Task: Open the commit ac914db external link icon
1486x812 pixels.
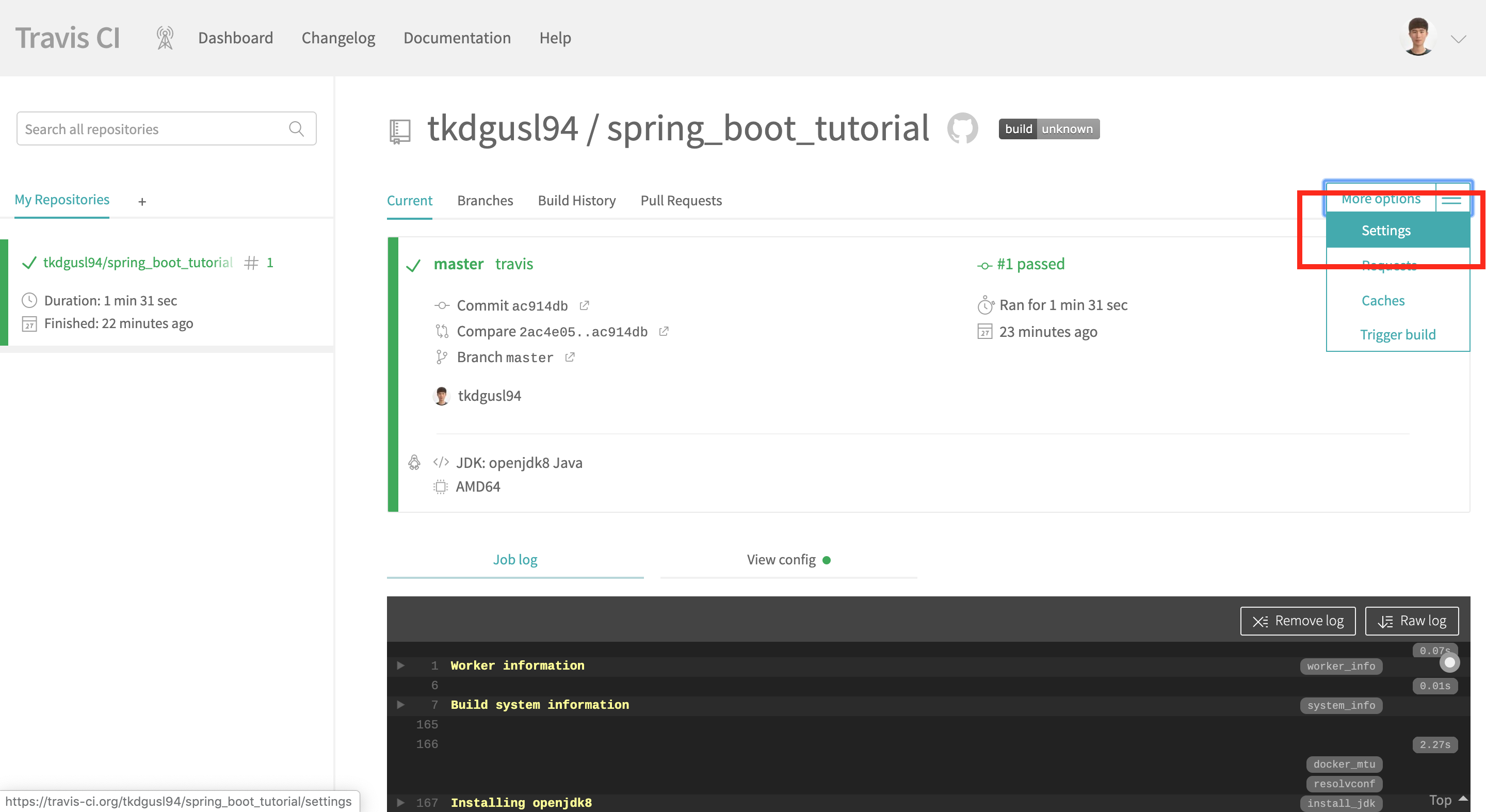Action: [585, 305]
